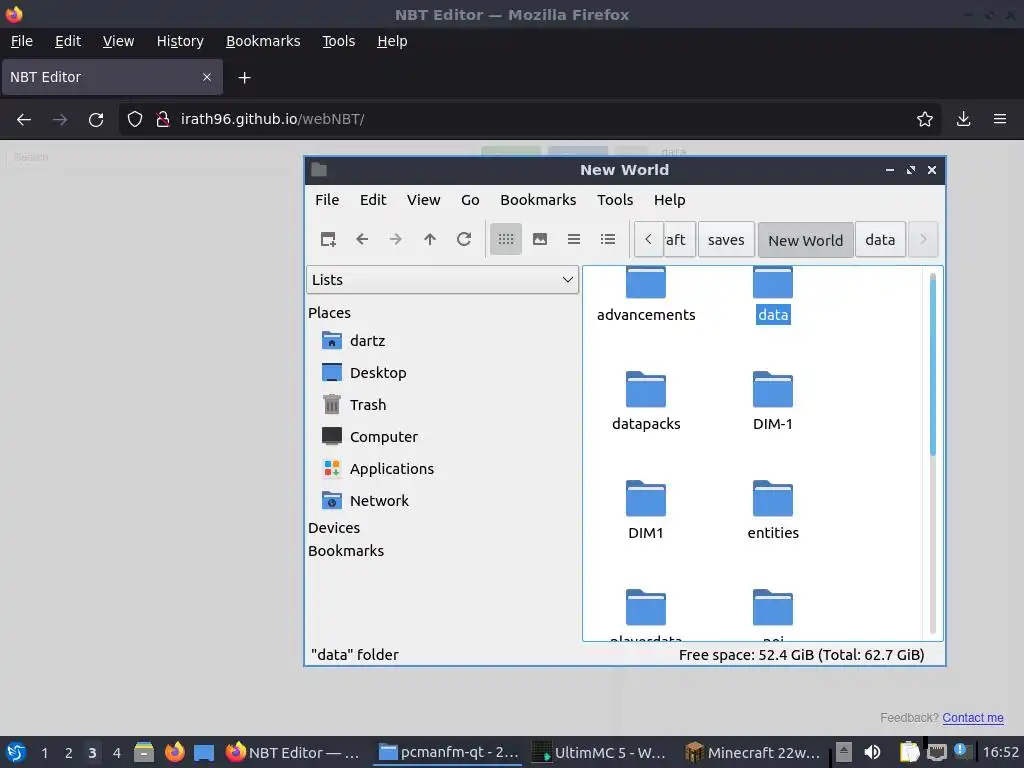Open the file manager's Tools menu
The height and width of the screenshot is (768, 1024).
[x=615, y=200]
